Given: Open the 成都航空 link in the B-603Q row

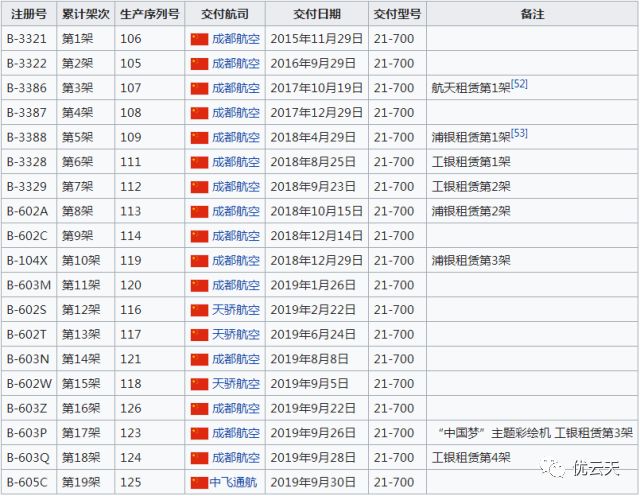Looking at the screenshot, I should coord(235,458).
